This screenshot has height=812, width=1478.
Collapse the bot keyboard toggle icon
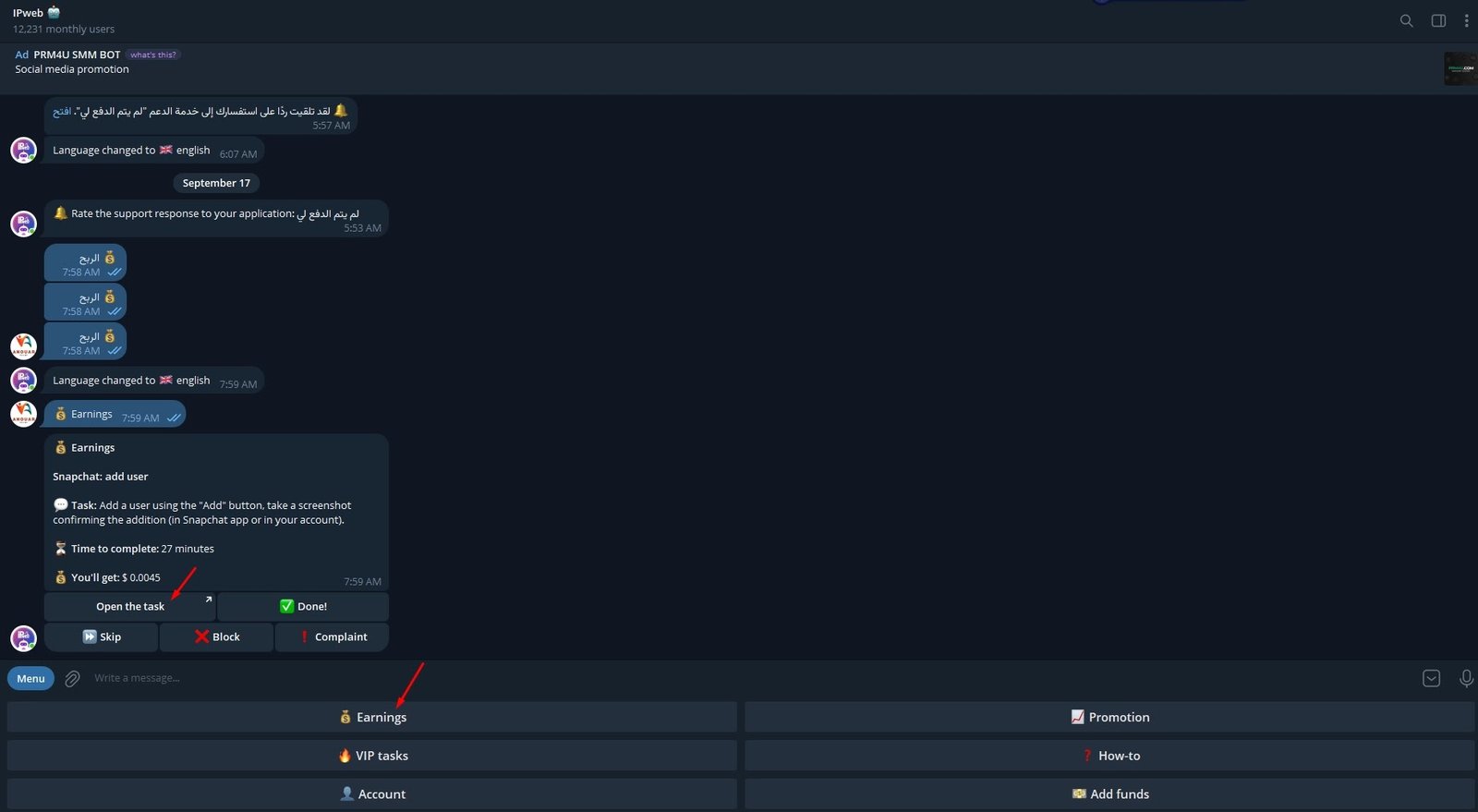click(1431, 679)
